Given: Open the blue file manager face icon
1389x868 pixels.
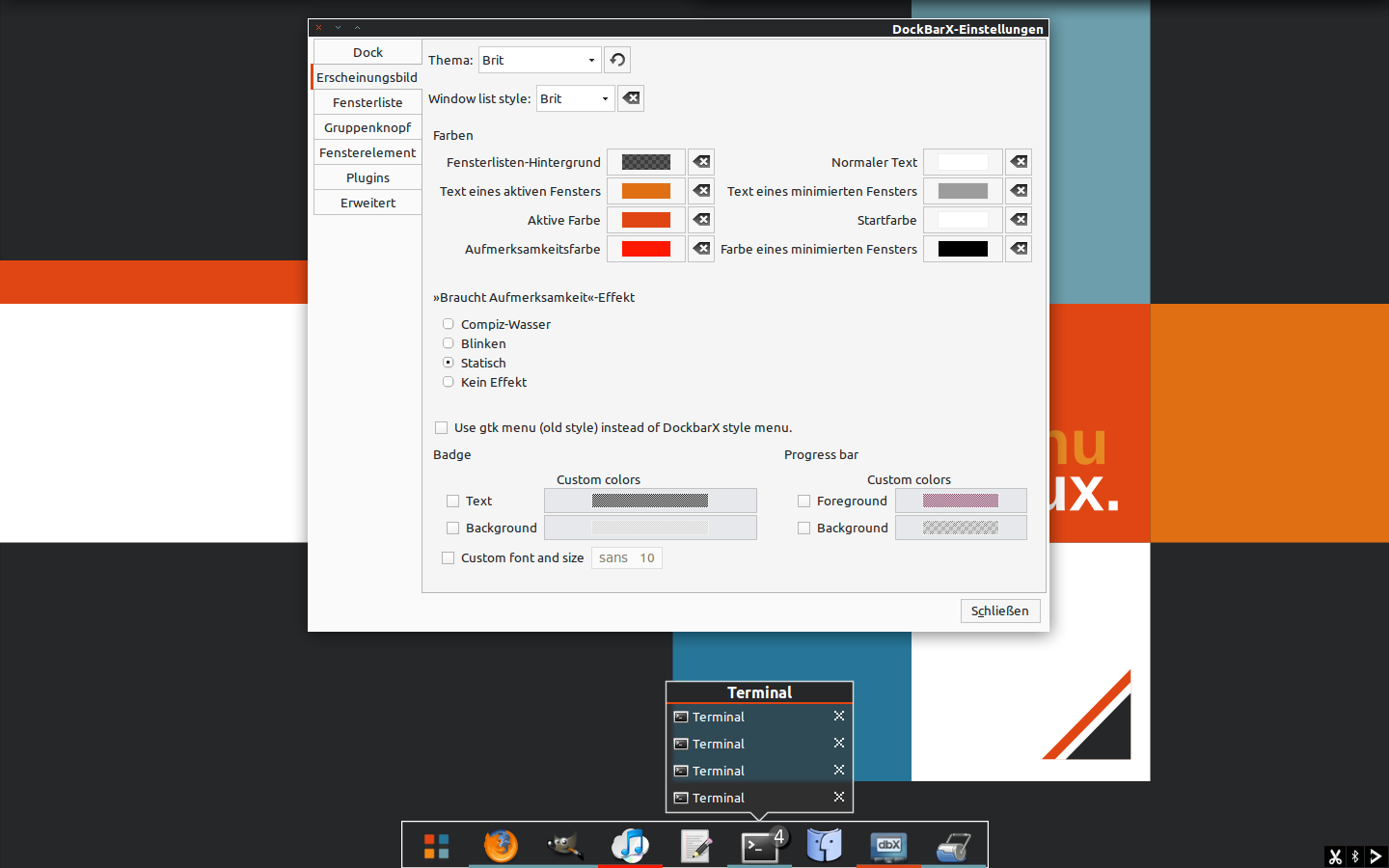Looking at the screenshot, I should pos(825,846).
